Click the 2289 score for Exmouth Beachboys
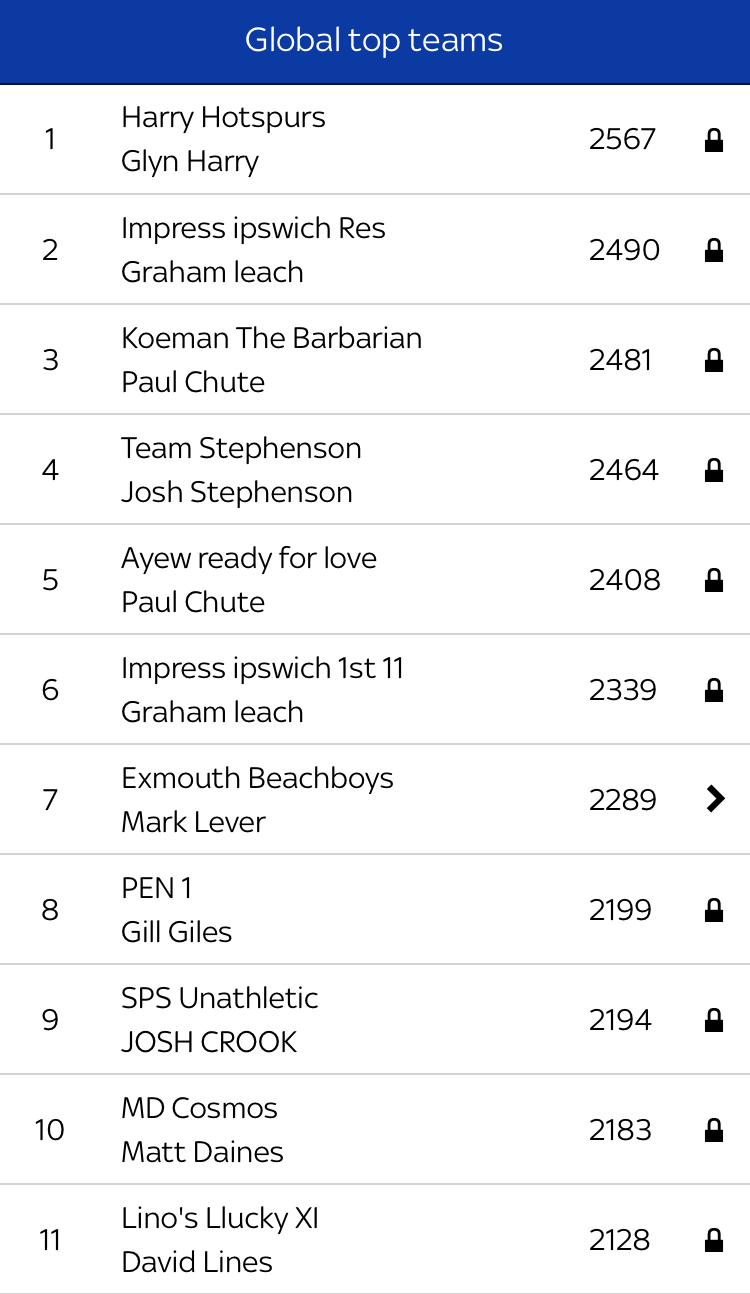This screenshot has height=1294, width=750. tap(622, 800)
